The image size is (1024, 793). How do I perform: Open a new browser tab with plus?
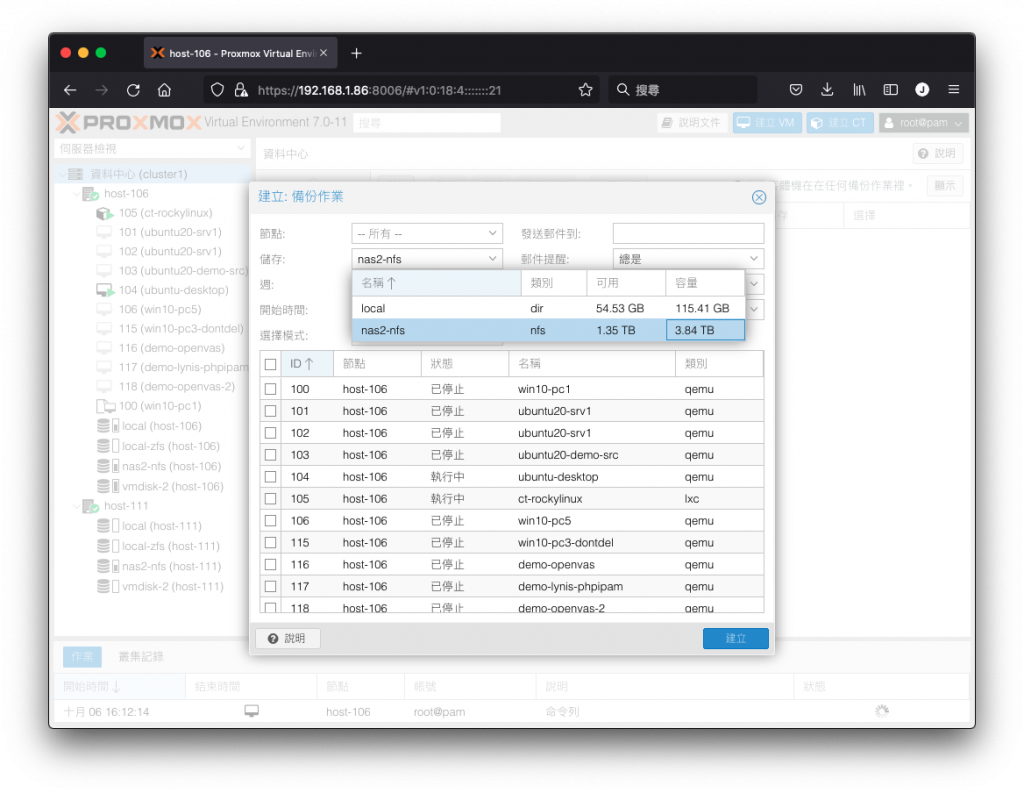(356, 54)
